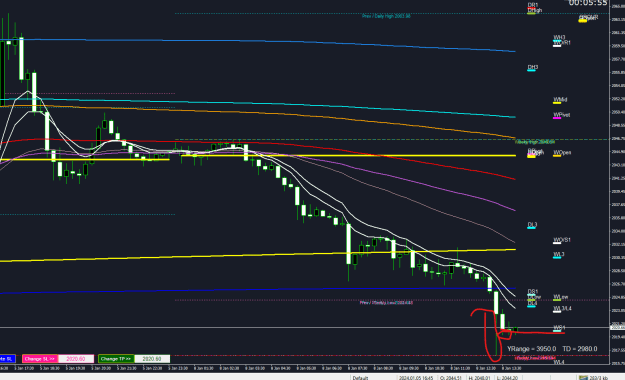Select the WS1 weekly support label
The height and width of the screenshot is (380, 625).
(x=559, y=328)
